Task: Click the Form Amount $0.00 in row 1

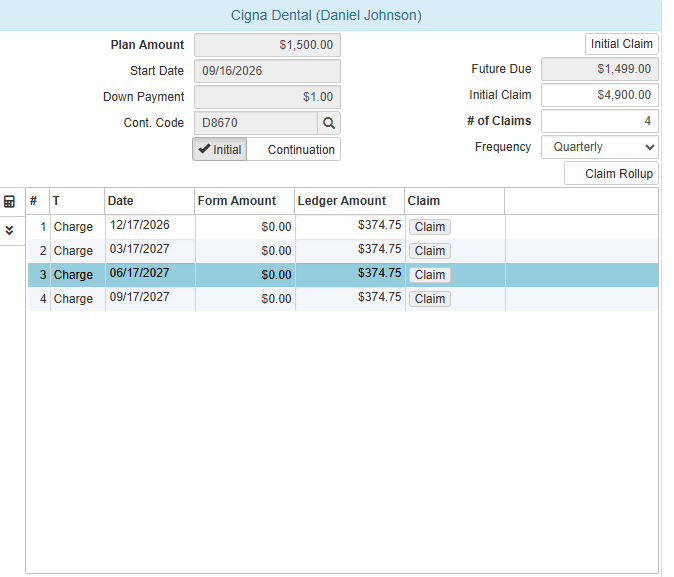Action: [x=245, y=227]
